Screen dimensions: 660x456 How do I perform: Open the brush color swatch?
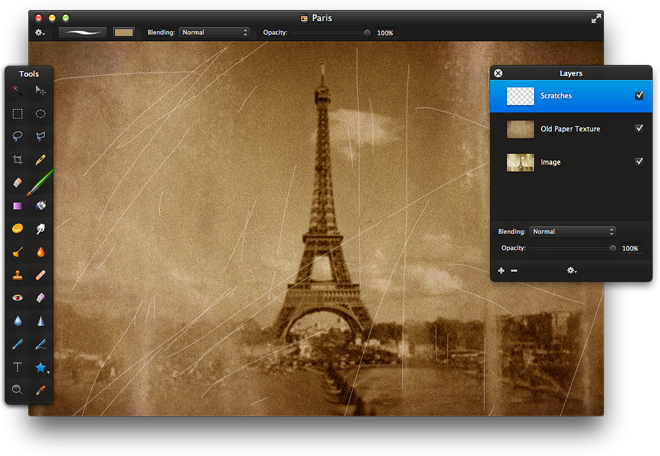(x=124, y=32)
